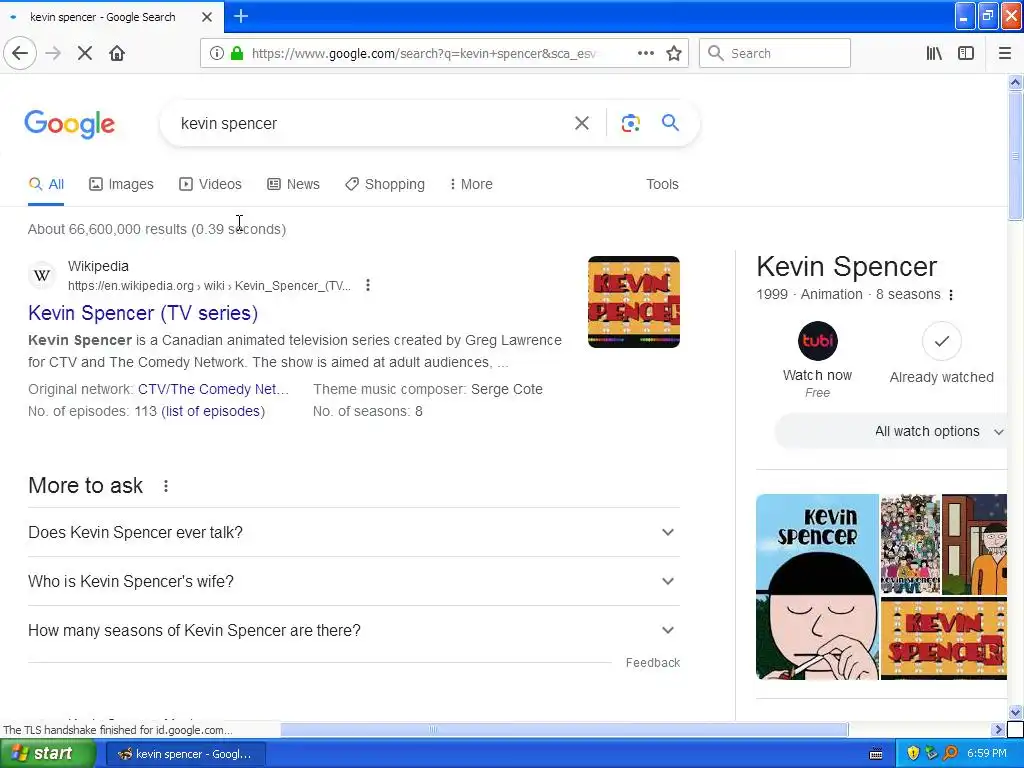The height and width of the screenshot is (768, 1024).
Task: Click Theme music composer: Serge Cote text
Action: pyautogui.click(x=428, y=389)
